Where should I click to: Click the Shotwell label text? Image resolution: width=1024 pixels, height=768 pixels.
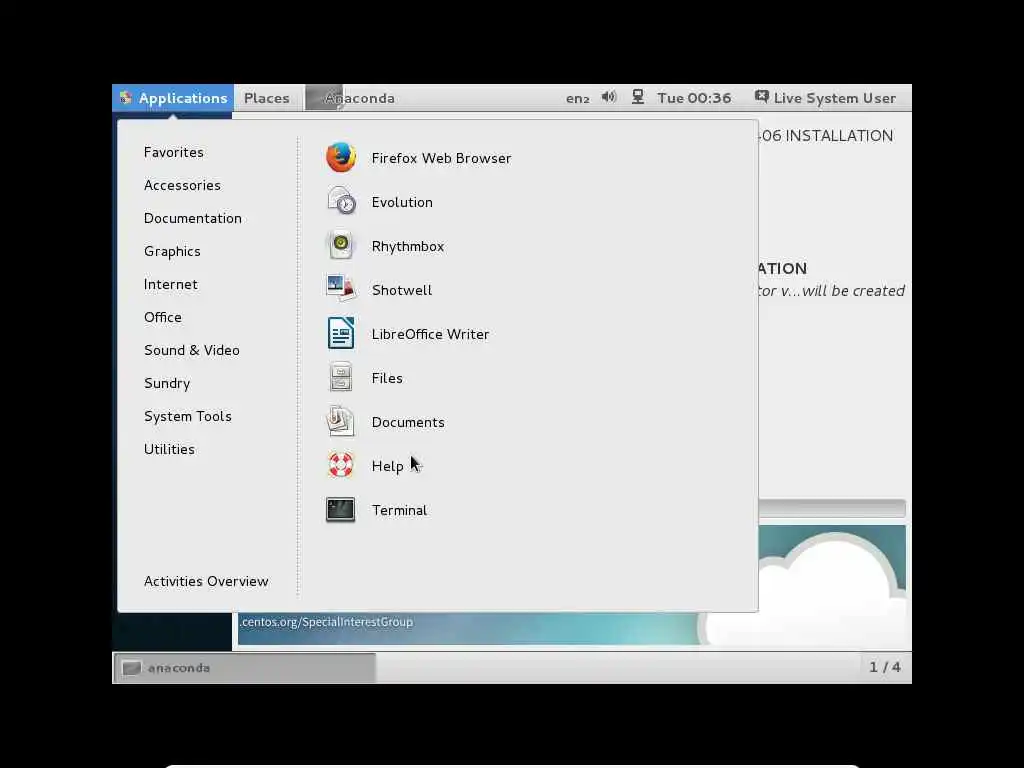click(x=402, y=290)
